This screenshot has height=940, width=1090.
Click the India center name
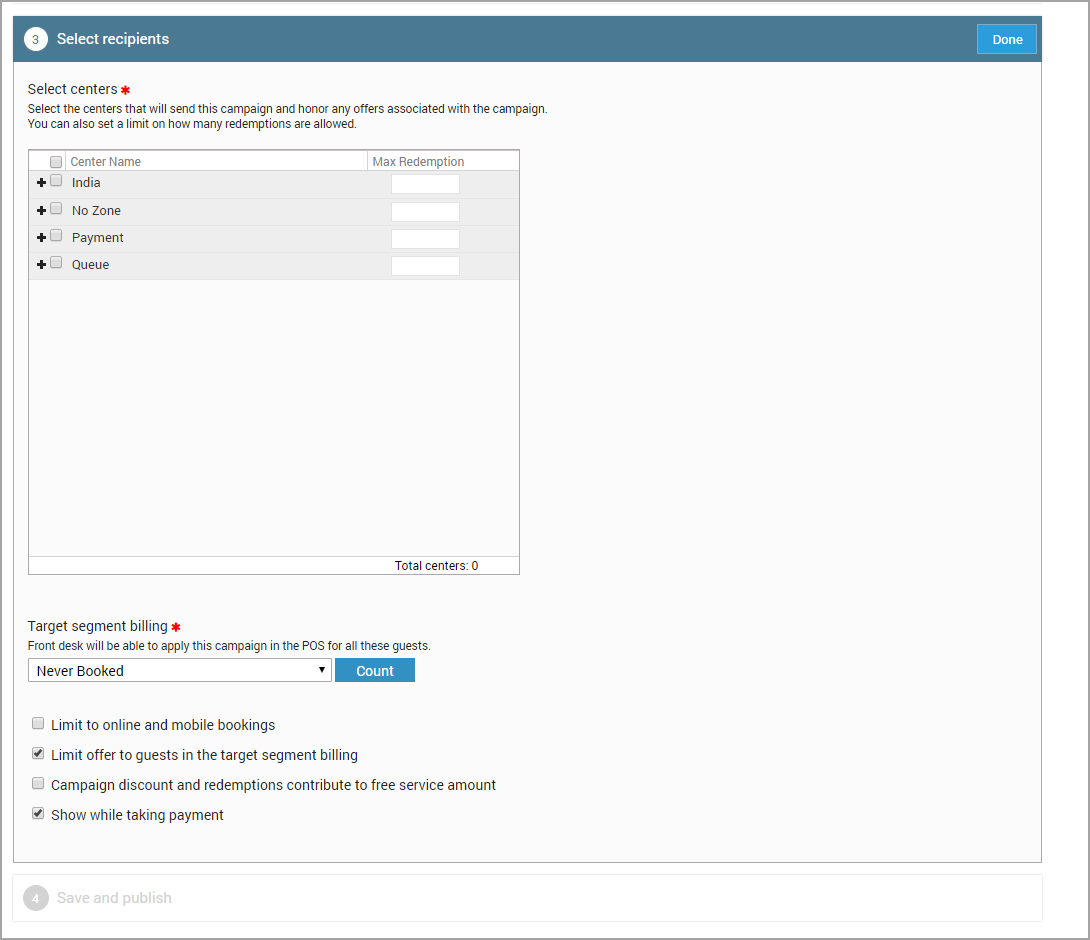coord(86,182)
